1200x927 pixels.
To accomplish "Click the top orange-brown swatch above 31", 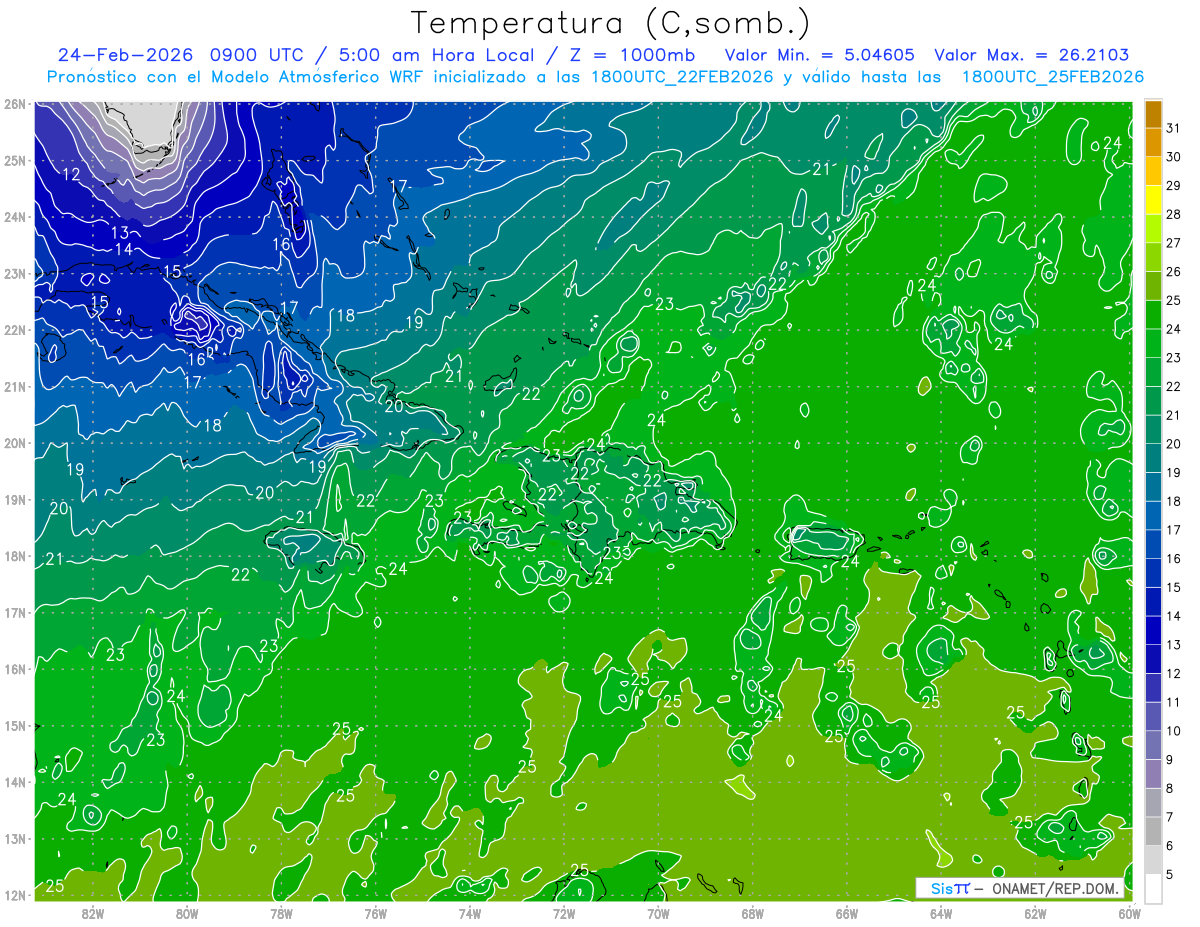I will click(1153, 114).
